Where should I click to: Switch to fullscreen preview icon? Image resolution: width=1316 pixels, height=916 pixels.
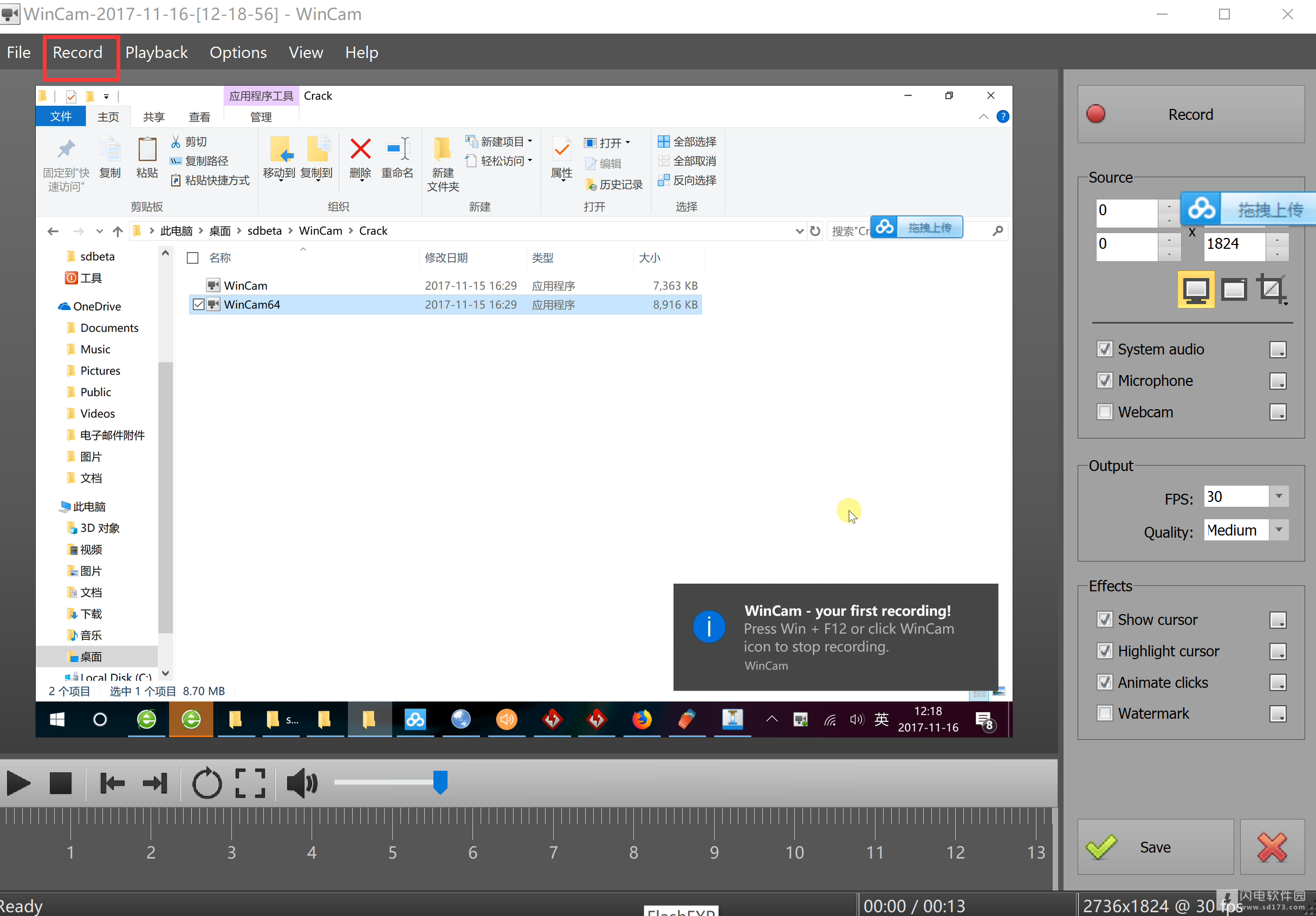tap(250, 784)
